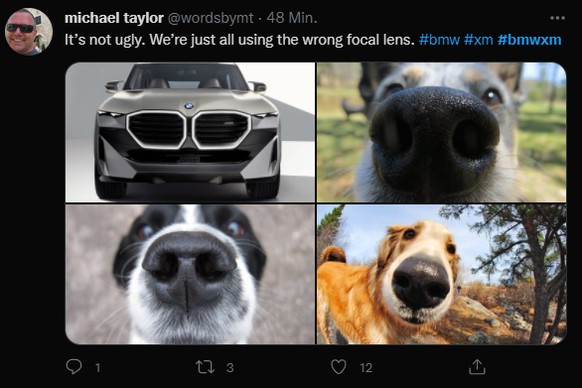The image size is (582, 388).
Task: Click the like count of 12
Action: click(x=366, y=368)
